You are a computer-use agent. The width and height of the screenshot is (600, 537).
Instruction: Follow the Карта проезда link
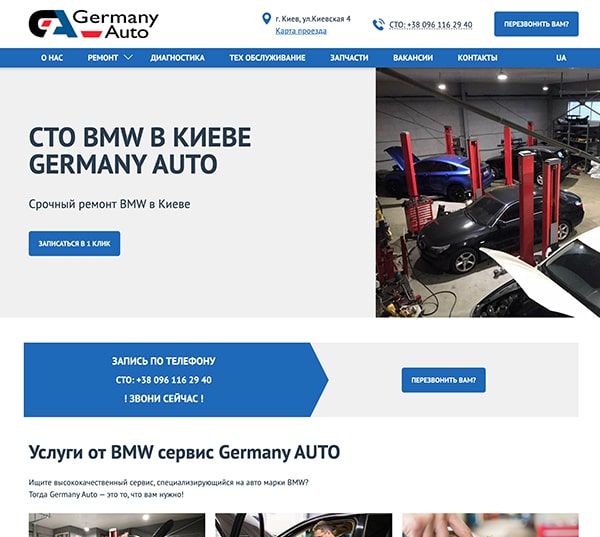coord(301,31)
